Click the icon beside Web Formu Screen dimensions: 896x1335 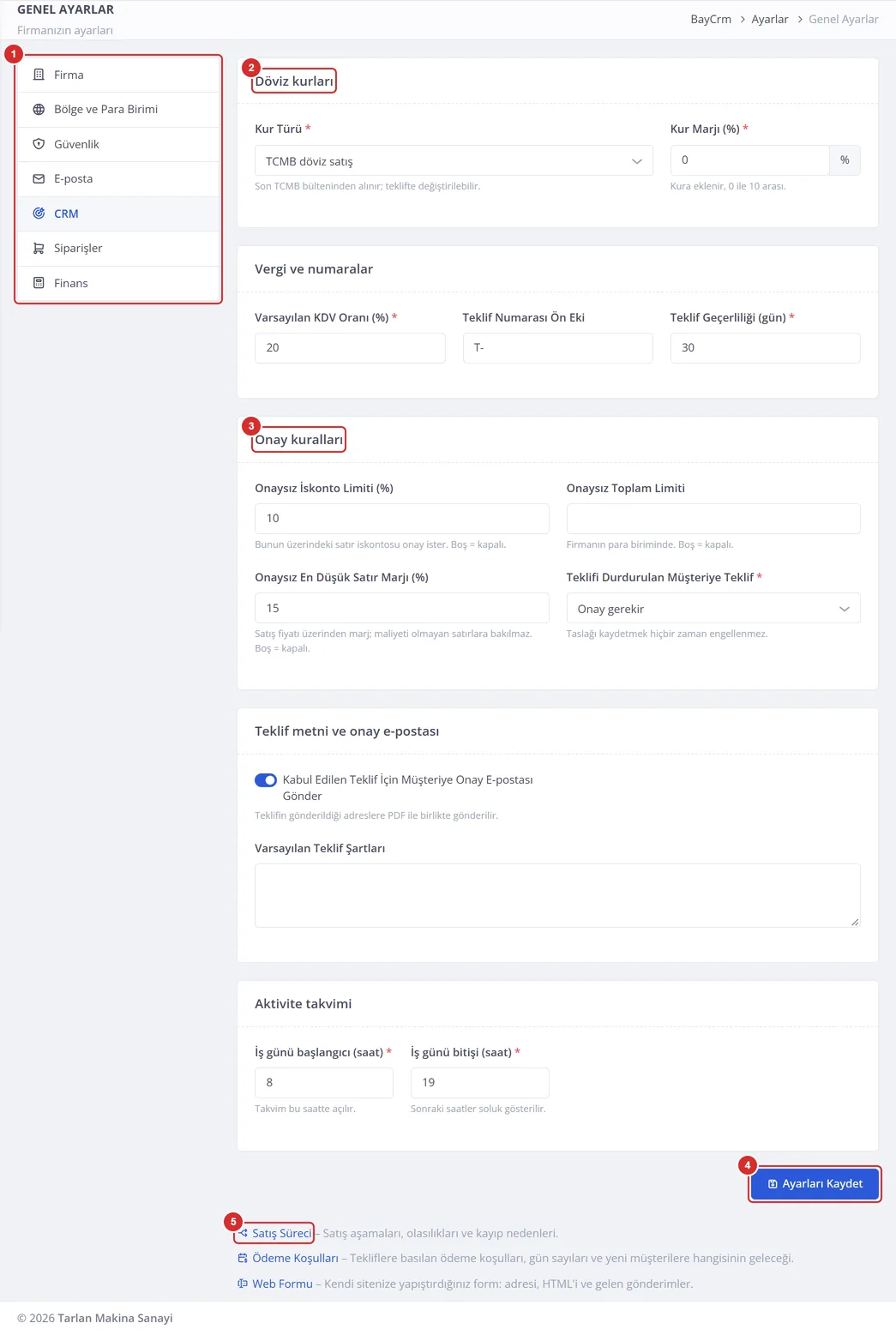(x=243, y=1284)
